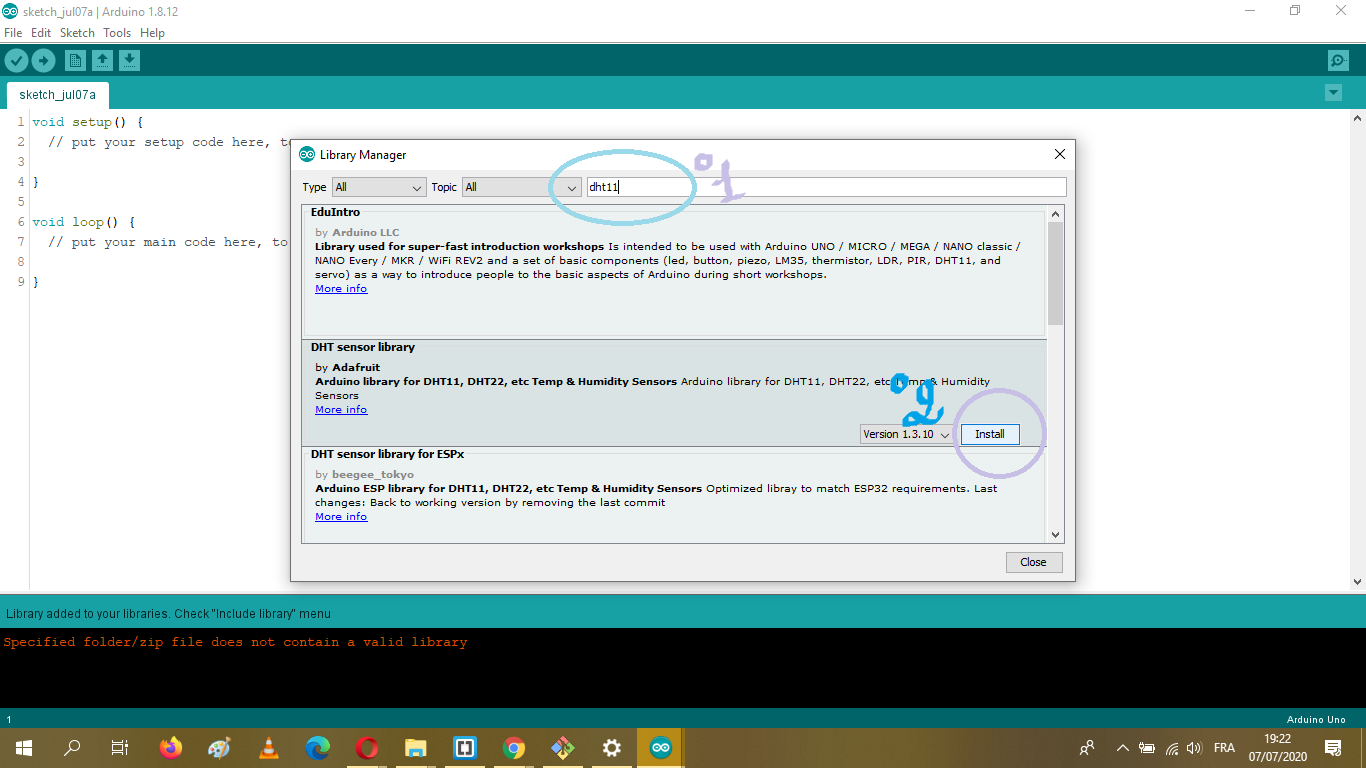1366x768 pixels.
Task: Open the Action Center notifications icon
Action: click(x=1333, y=748)
